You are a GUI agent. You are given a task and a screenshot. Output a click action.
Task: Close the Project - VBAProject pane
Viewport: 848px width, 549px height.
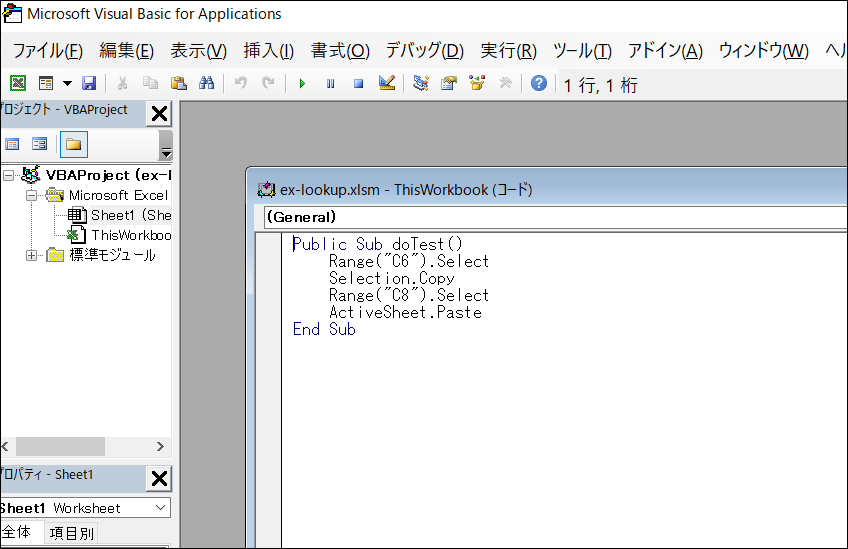point(159,114)
